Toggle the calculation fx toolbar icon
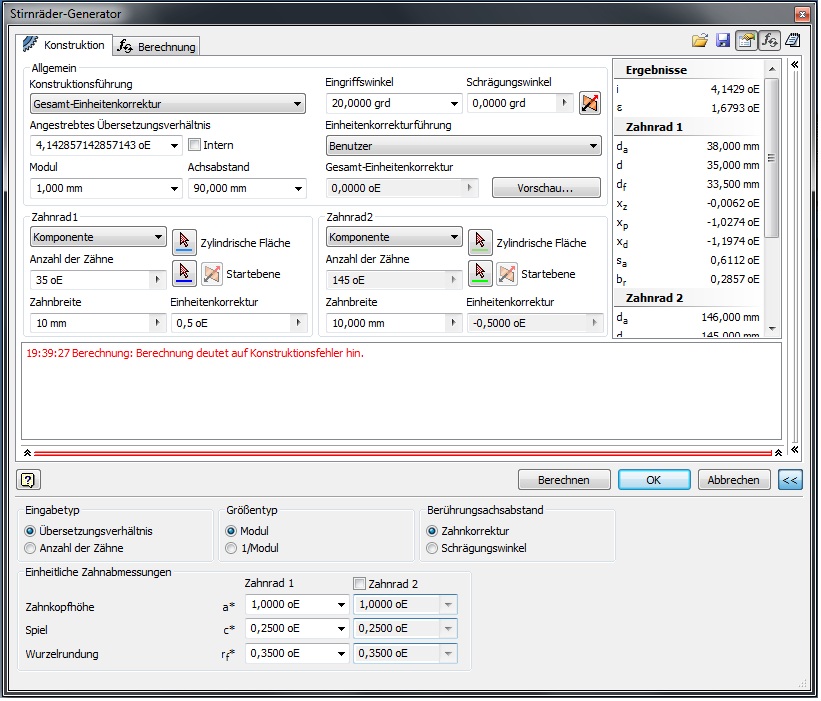 pyautogui.click(x=772, y=40)
